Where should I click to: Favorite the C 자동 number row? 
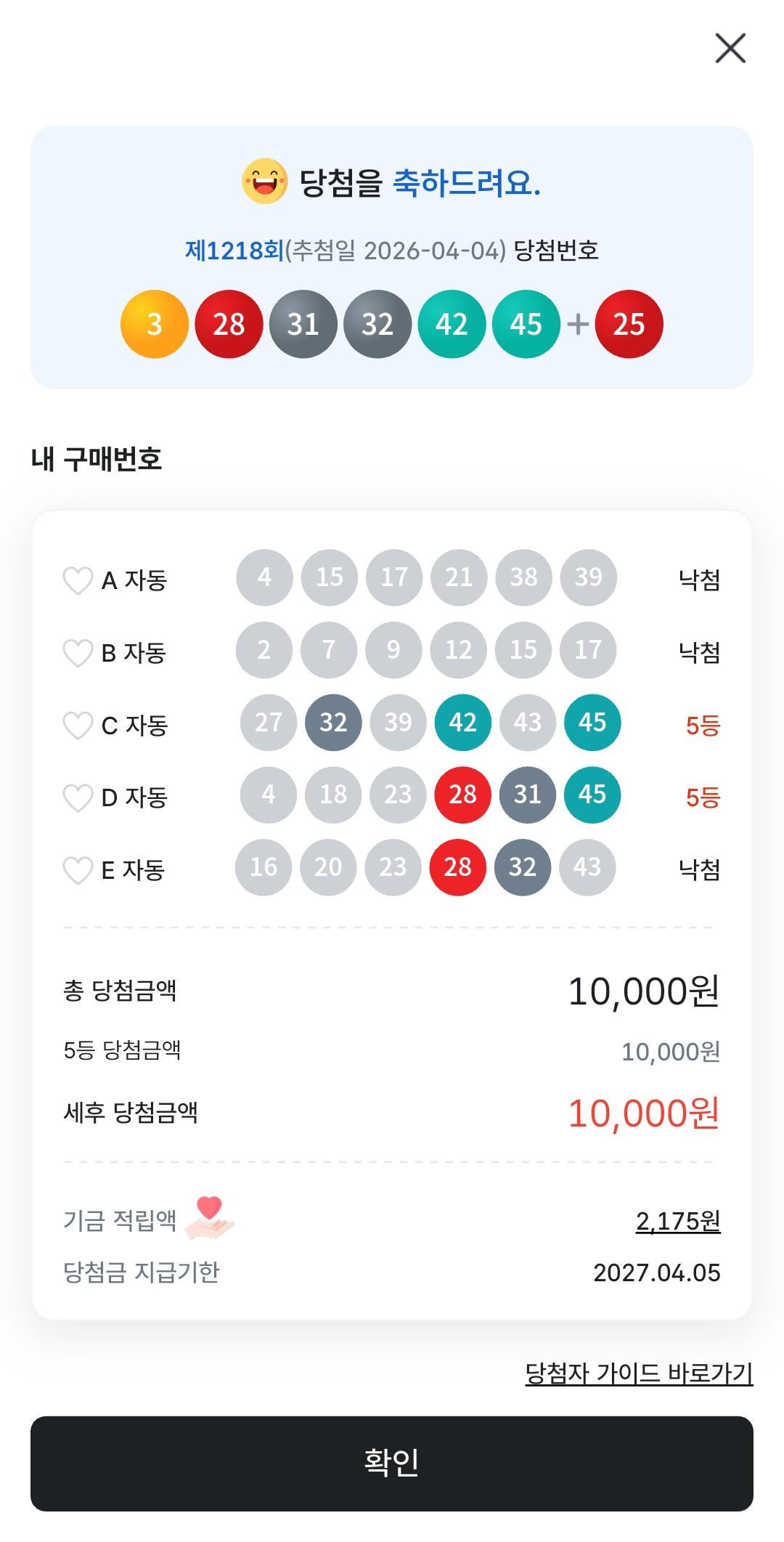tap(78, 725)
